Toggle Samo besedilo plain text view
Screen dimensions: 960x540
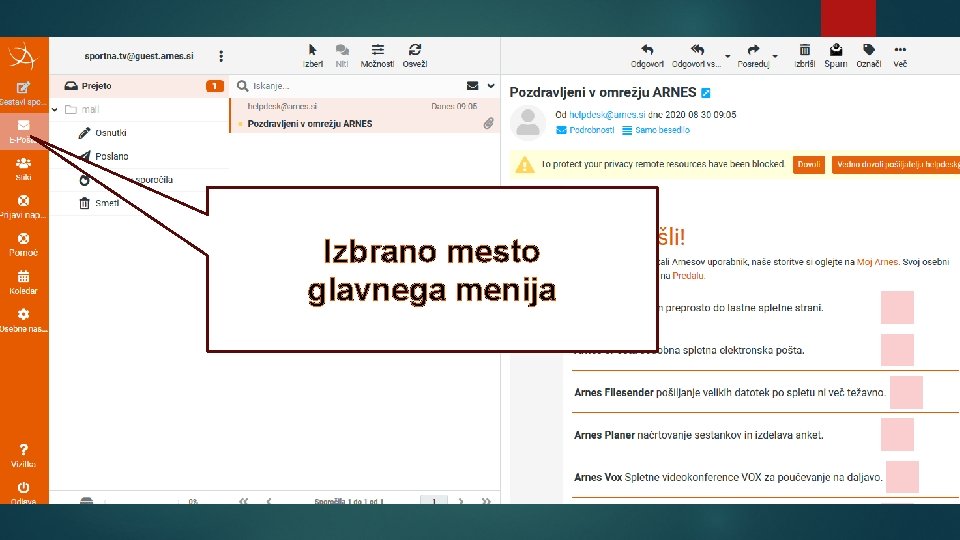(x=656, y=130)
